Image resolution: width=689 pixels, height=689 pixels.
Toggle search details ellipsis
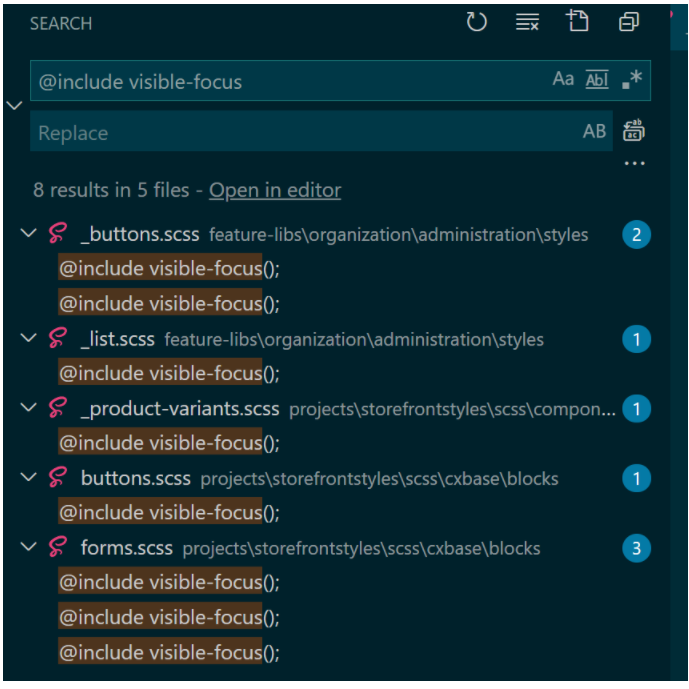pos(635,163)
